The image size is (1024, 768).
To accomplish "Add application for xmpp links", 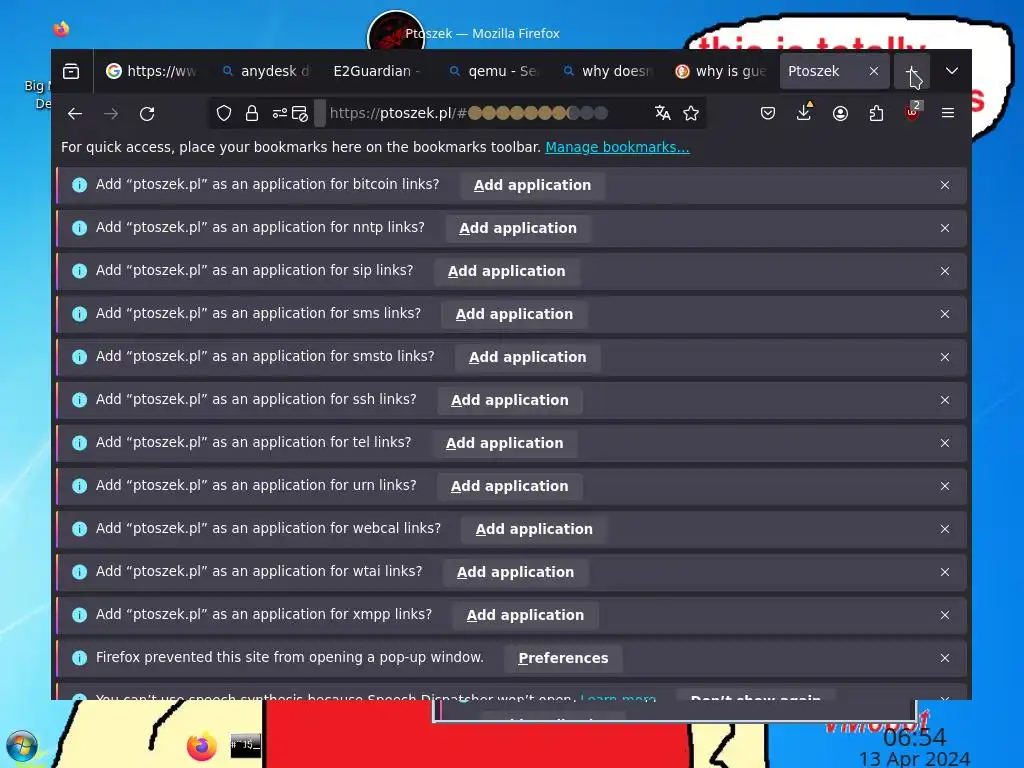I will (525, 615).
